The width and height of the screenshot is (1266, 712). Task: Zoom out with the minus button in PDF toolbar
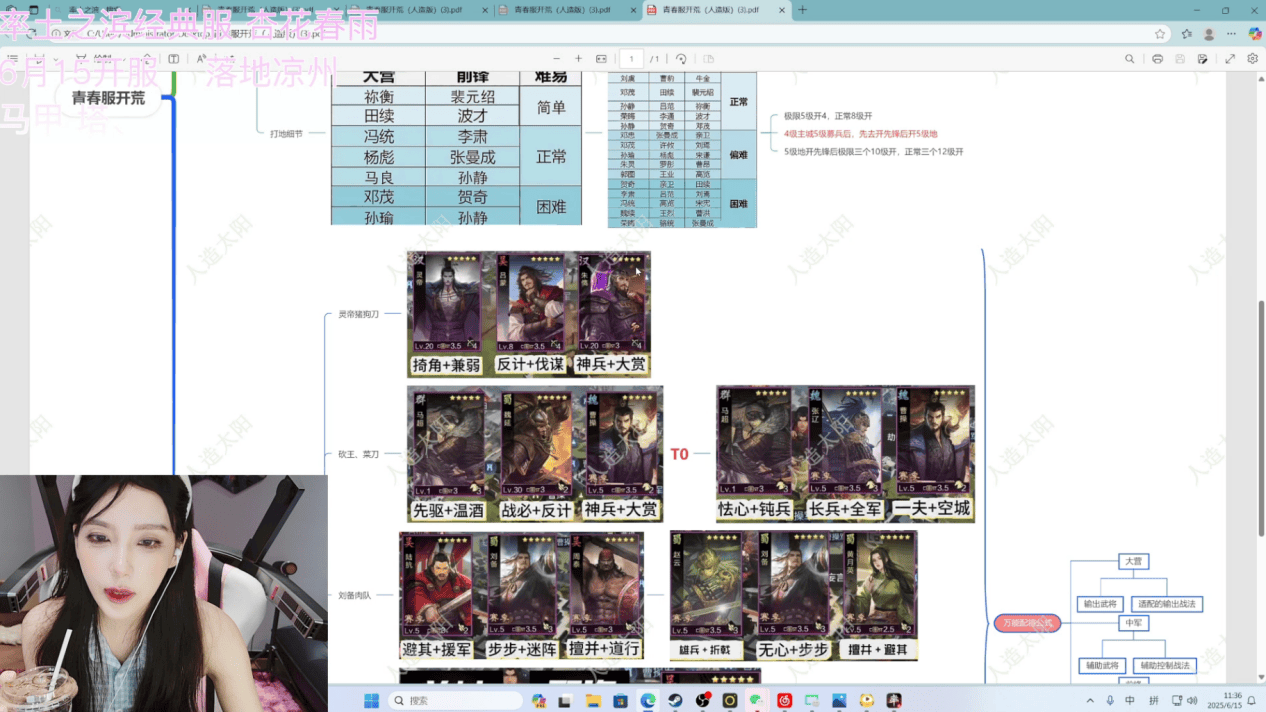pyautogui.click(x=555, y=59)
